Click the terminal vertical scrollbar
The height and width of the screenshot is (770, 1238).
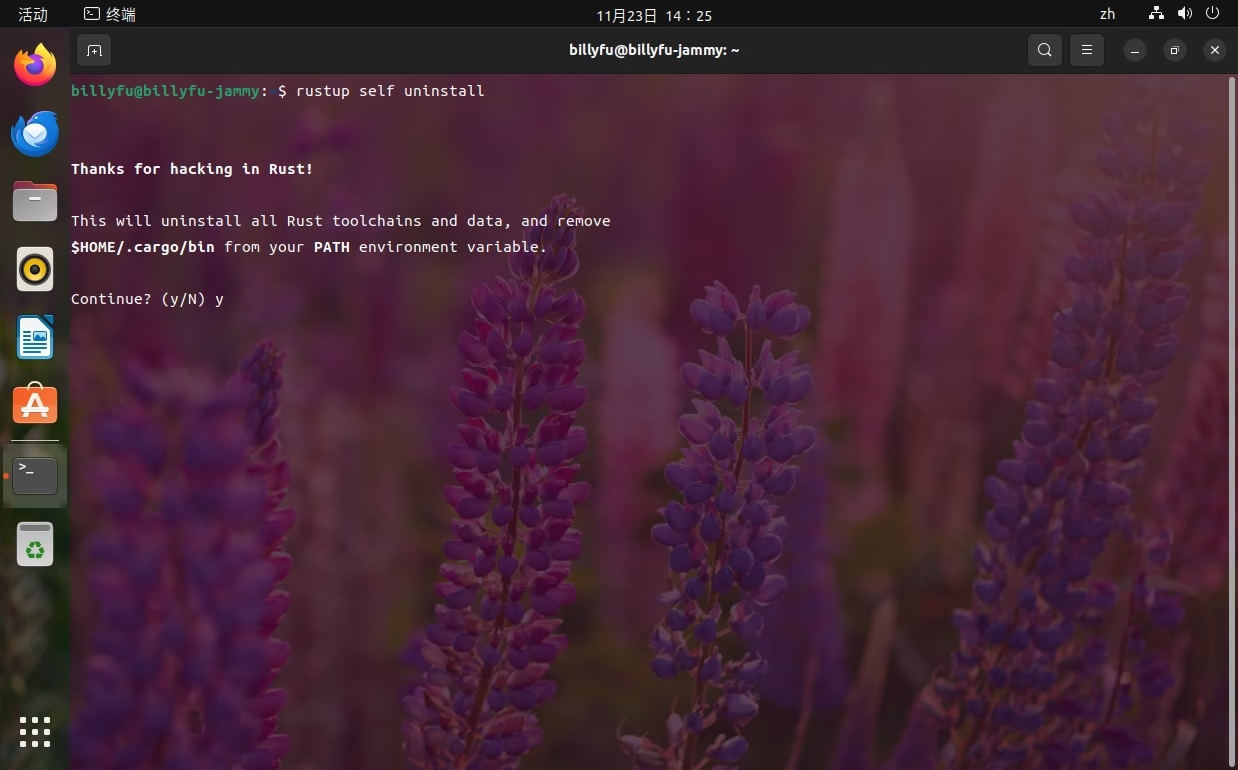click(1232, 420)
